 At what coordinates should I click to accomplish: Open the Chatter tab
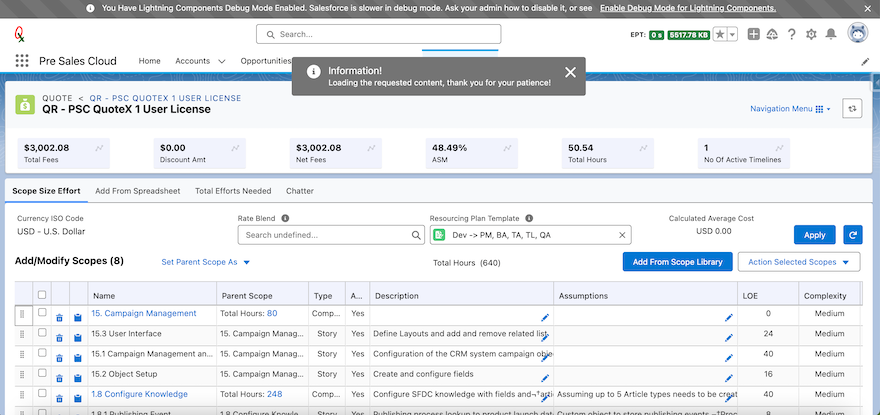tap(300, 191)
